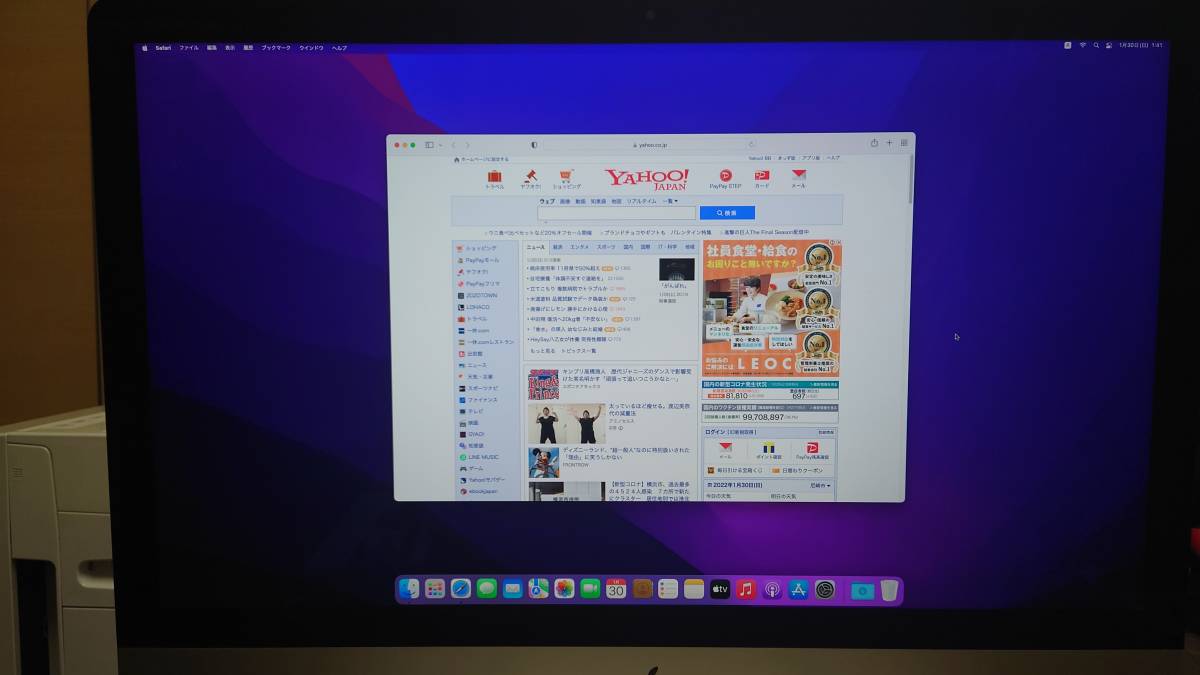The width and height of the screenshot is (1200, 675).
Task: Select ウェブ search tab
Action: click(x=547, y=201)
